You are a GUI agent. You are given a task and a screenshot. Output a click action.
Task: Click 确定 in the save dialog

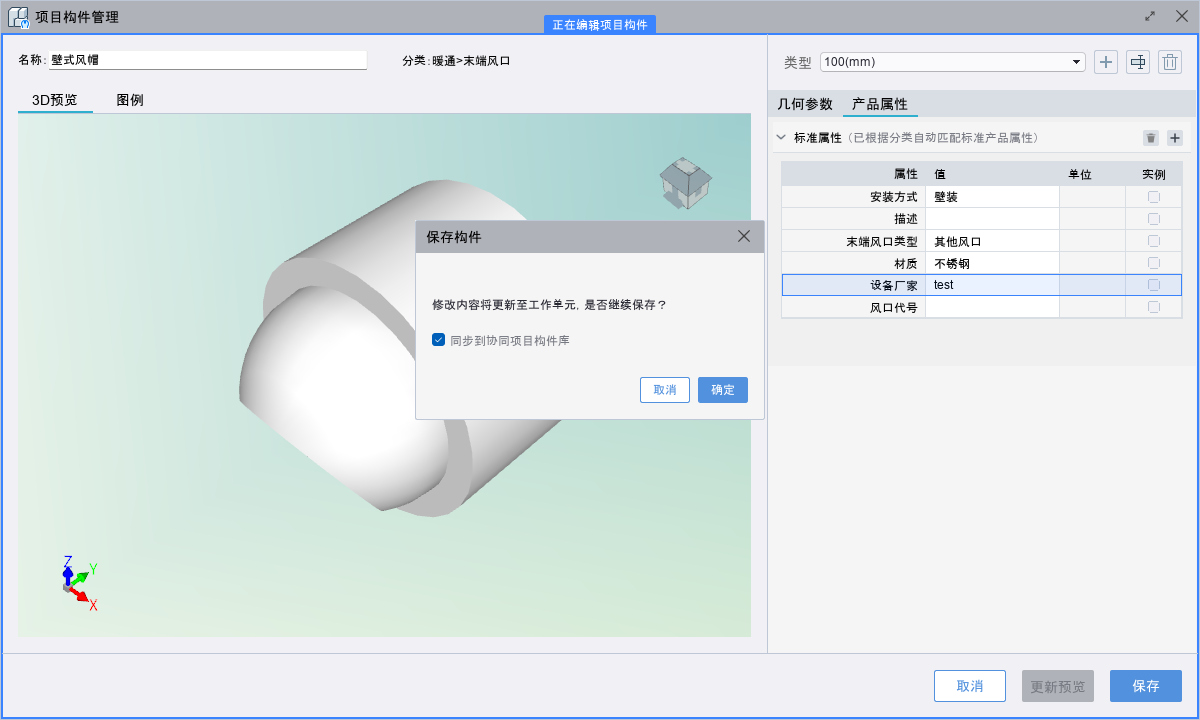pyautogui.click(x=723, y=390)
